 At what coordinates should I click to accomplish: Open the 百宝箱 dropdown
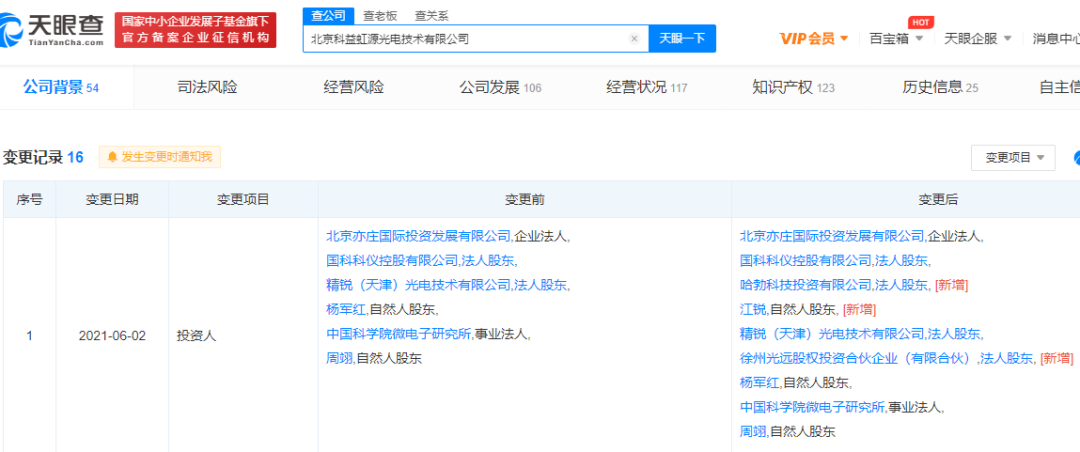pyautogui.click(x=895, y=39)
